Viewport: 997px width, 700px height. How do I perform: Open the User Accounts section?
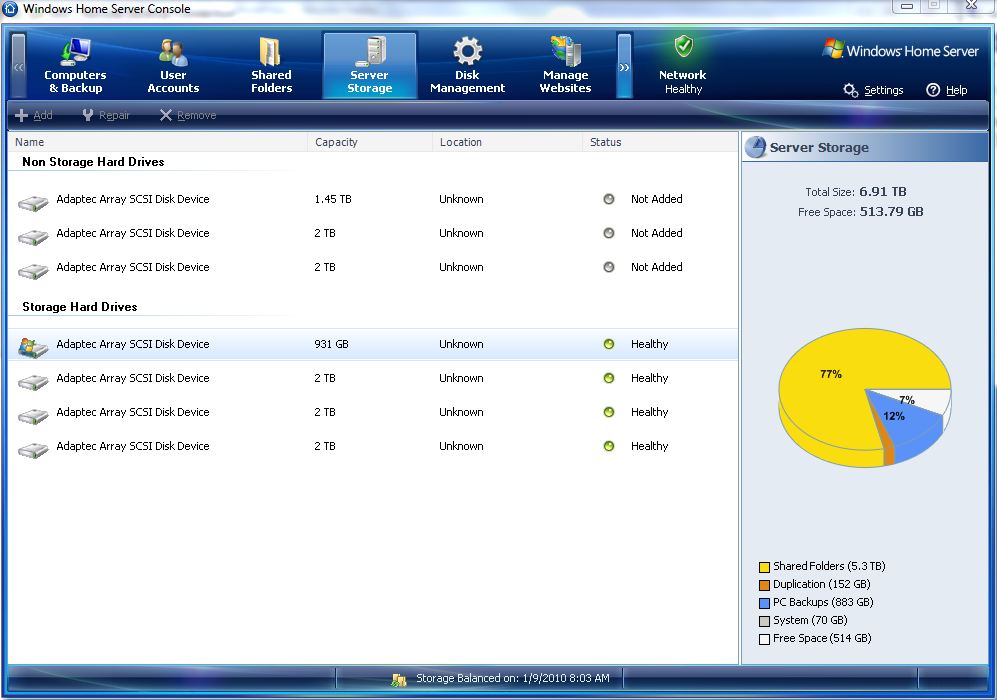[173, 66]
